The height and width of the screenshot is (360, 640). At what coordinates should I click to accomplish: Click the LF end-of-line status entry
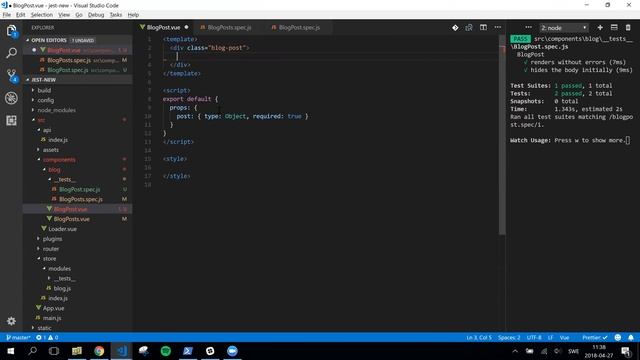coord(550,338)
